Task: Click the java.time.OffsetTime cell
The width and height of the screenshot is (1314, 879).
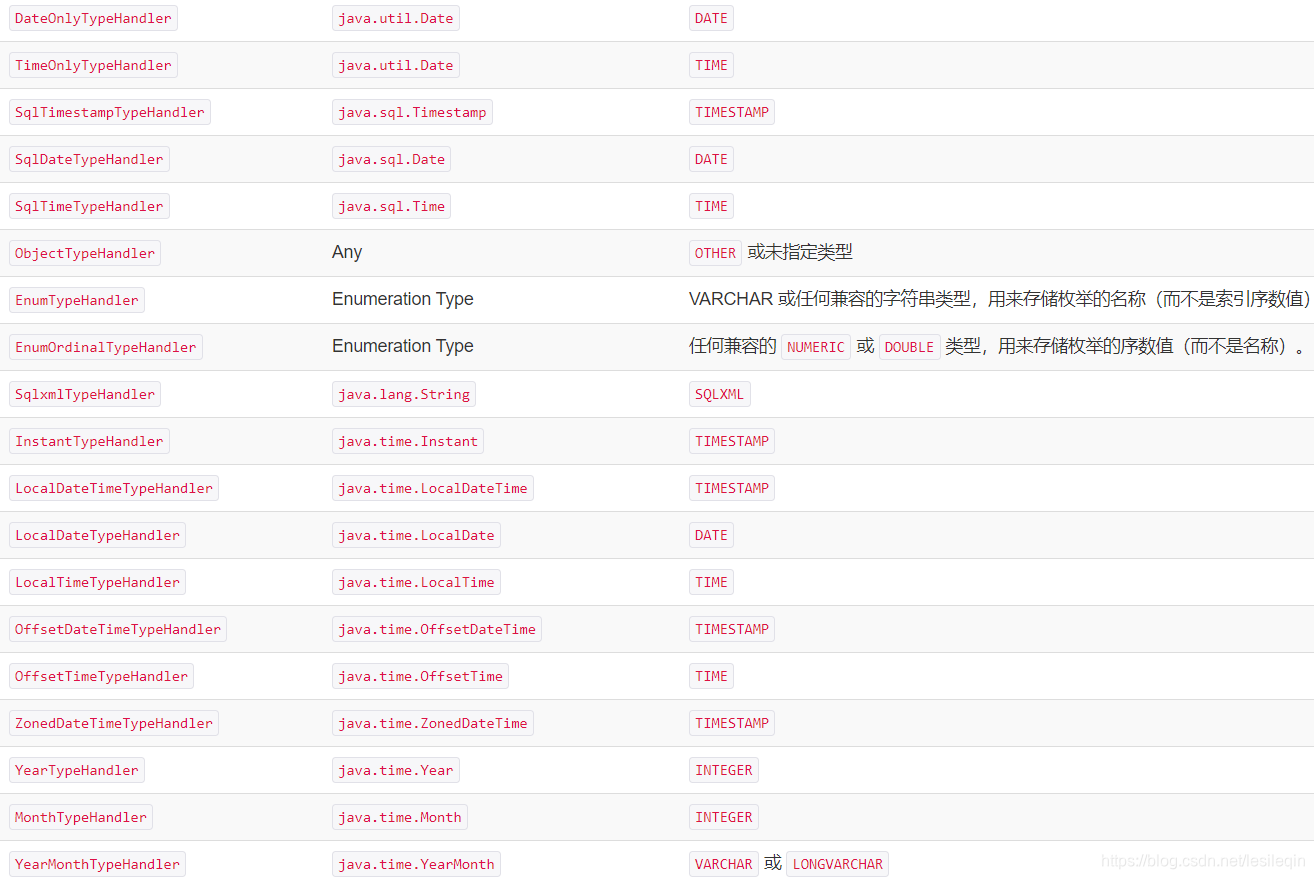Action: pos(420,676)
